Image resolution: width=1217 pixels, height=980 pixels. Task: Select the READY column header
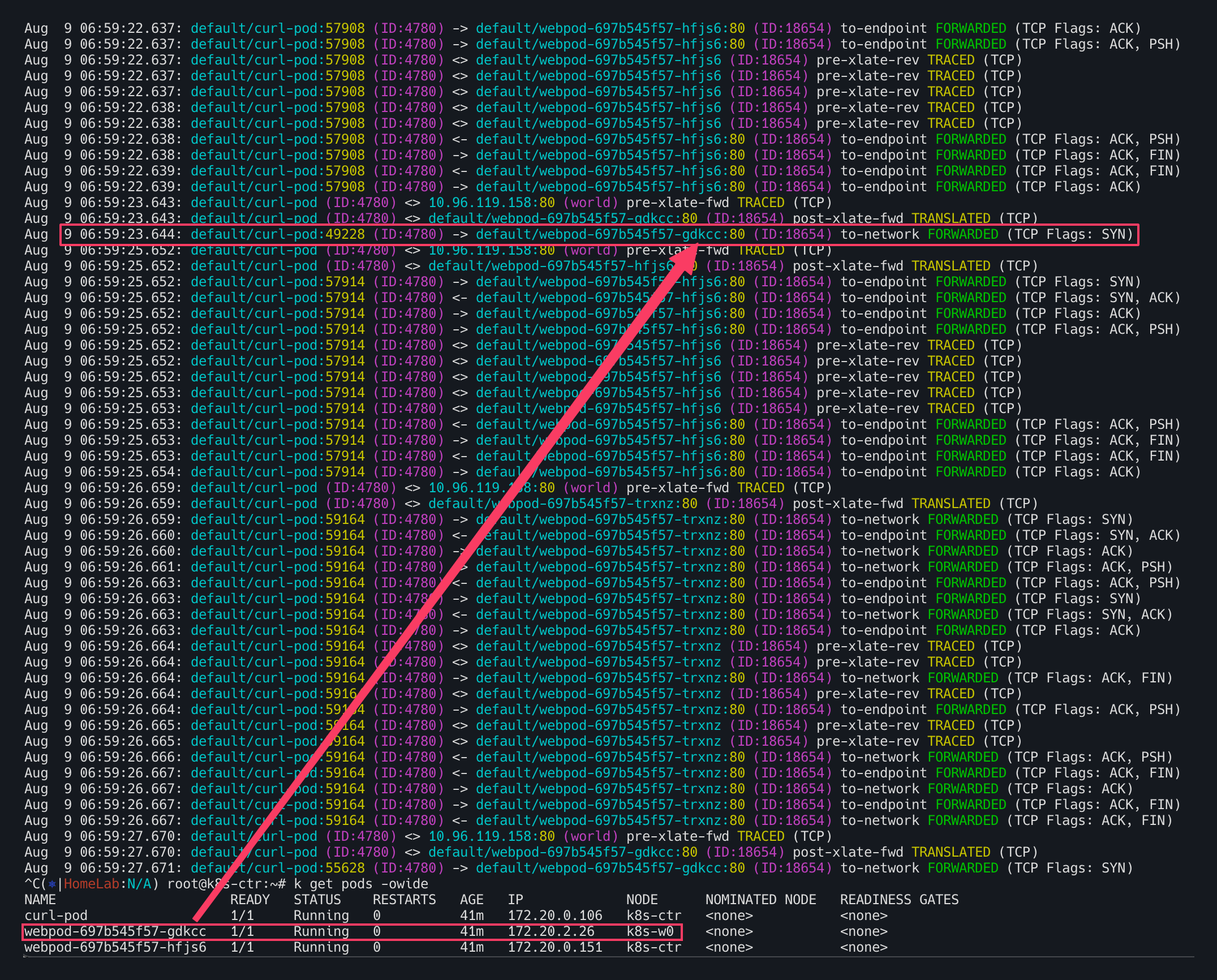(250, 900)
